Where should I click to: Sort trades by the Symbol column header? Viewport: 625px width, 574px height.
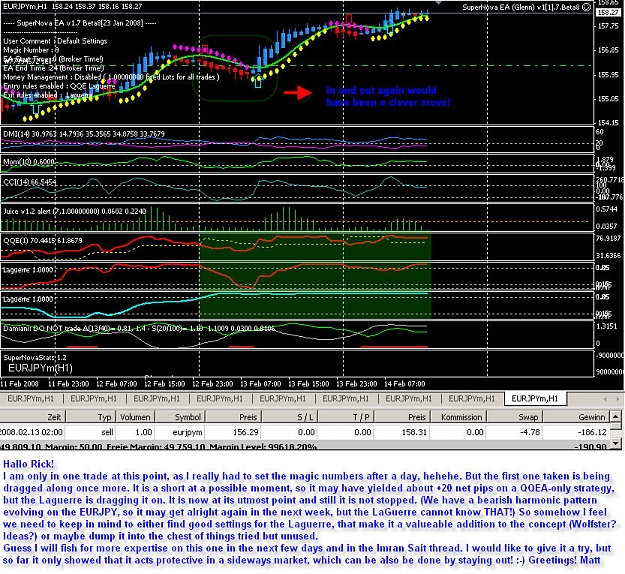(x=180, y=417)
